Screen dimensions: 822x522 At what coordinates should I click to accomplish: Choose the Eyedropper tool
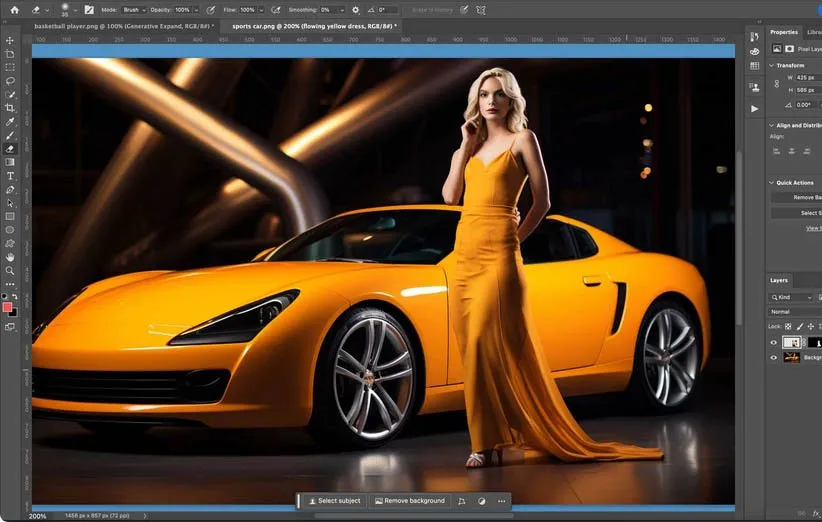tap(10, 122)
